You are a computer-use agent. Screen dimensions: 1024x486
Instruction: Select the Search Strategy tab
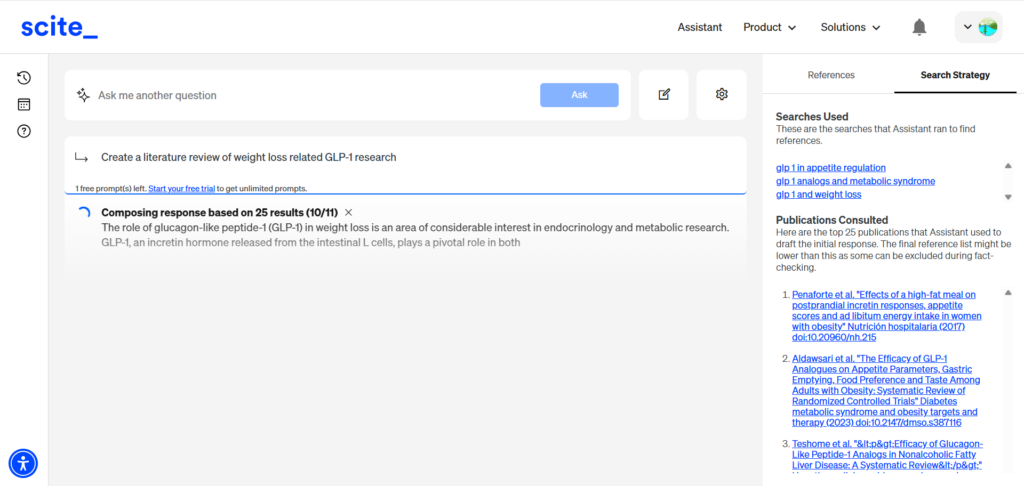(x=955, y=75)
